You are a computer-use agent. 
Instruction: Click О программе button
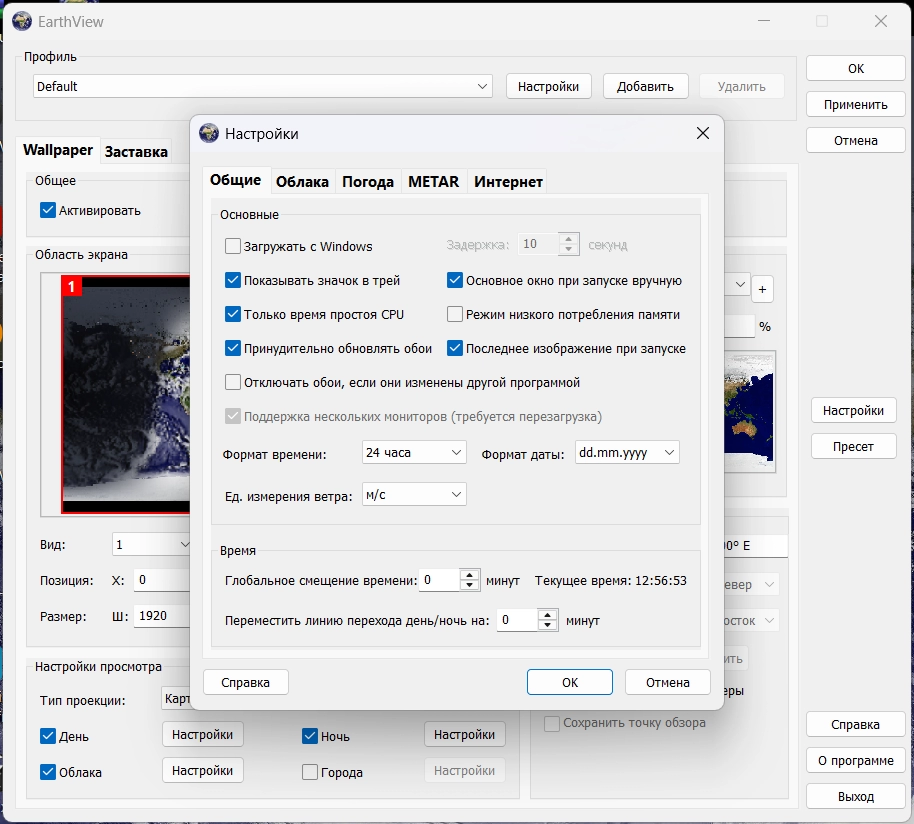856,760
